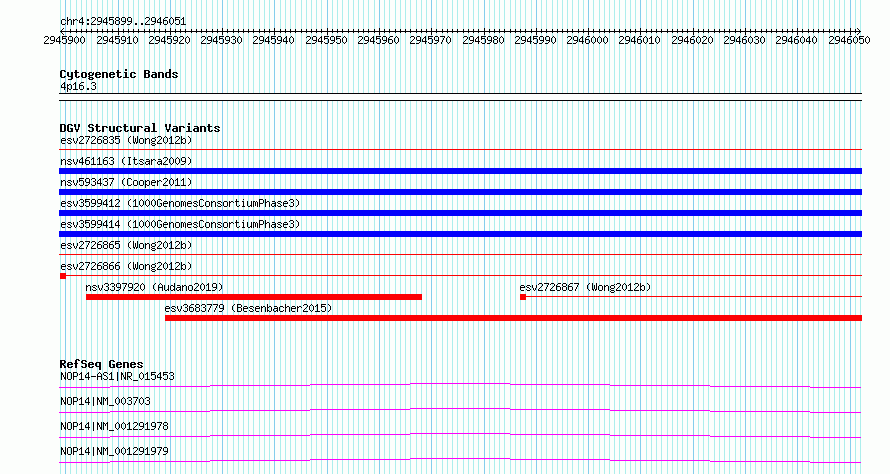
Task: Click the DGV Structural Variants track title
Action: pos(140,128)
